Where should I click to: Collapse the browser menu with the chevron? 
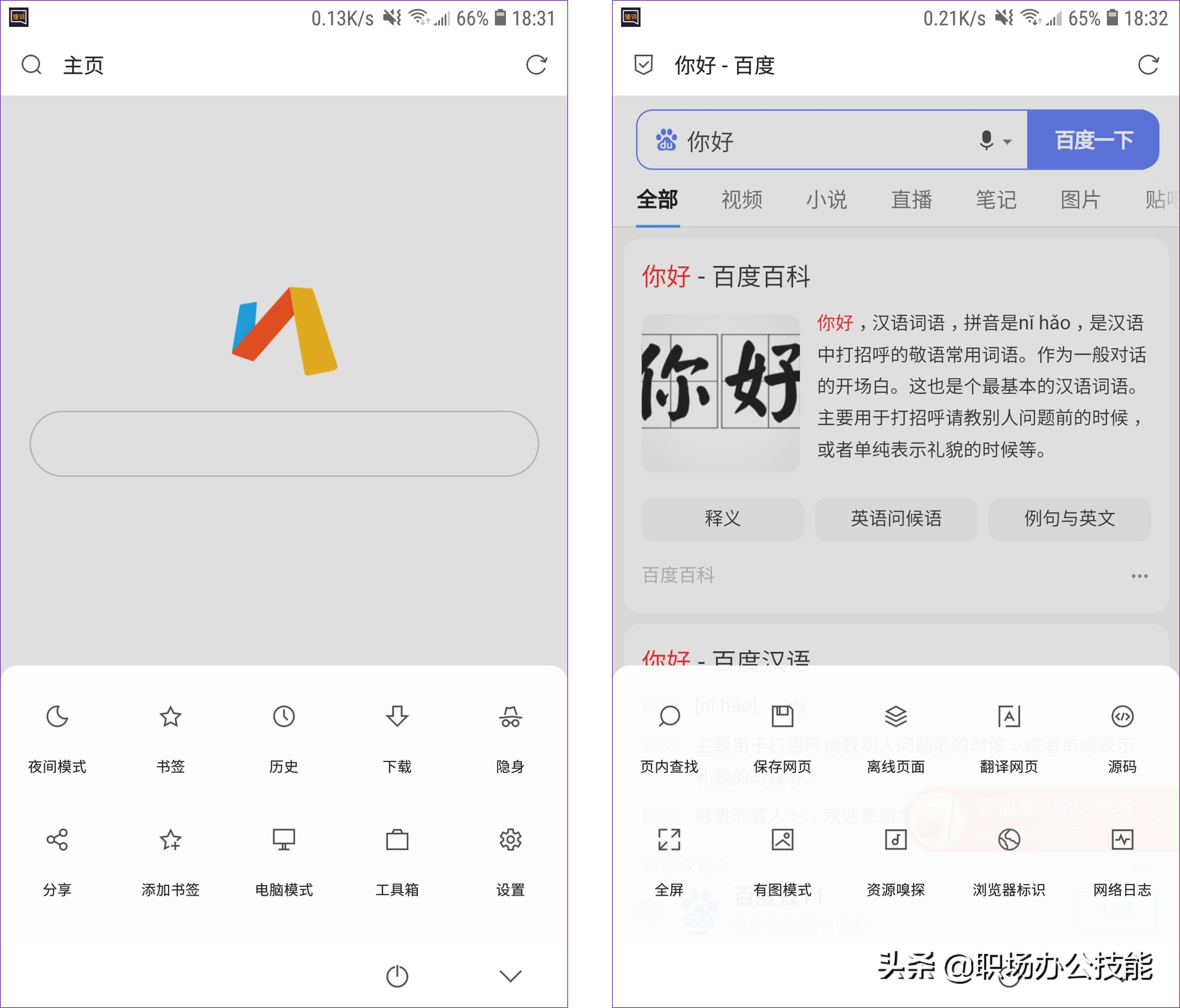point(510,976)
